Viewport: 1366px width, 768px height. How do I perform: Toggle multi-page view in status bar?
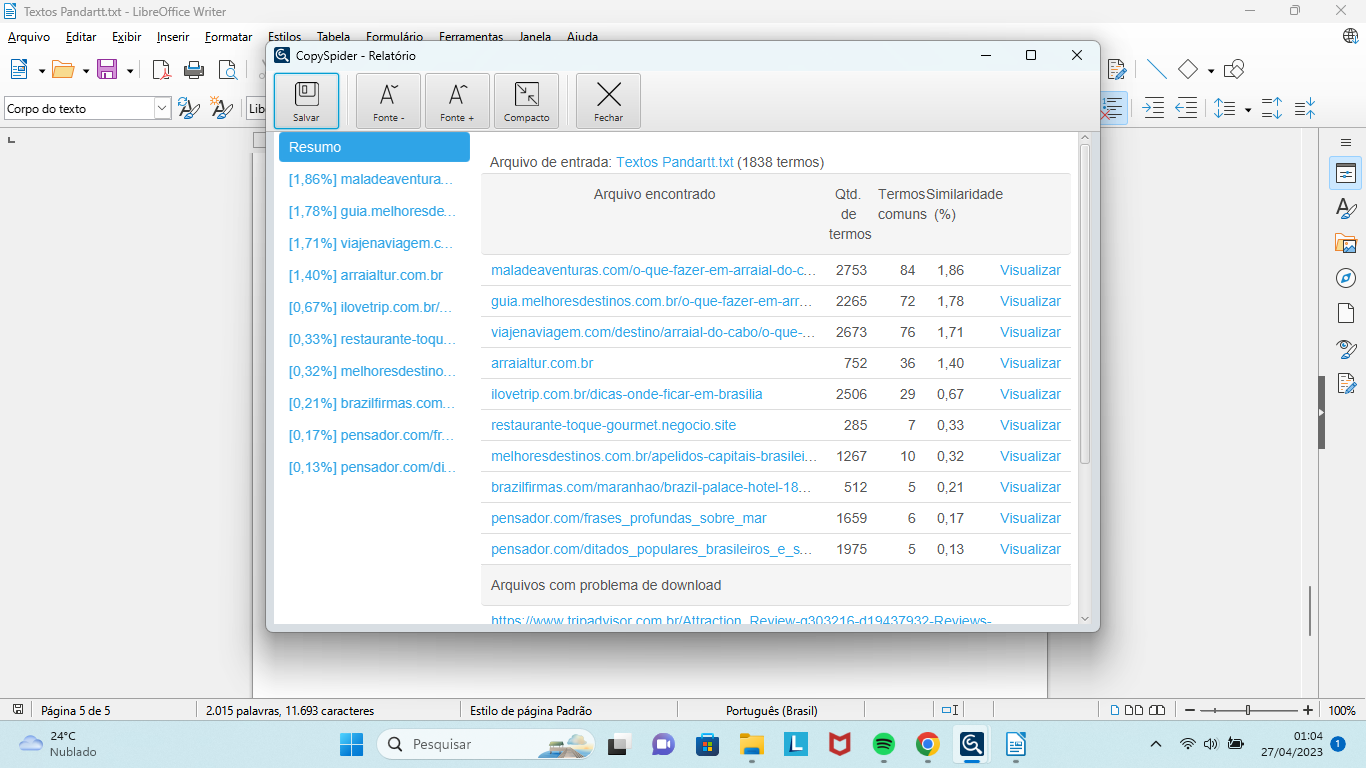click(x=1134, y=711)
